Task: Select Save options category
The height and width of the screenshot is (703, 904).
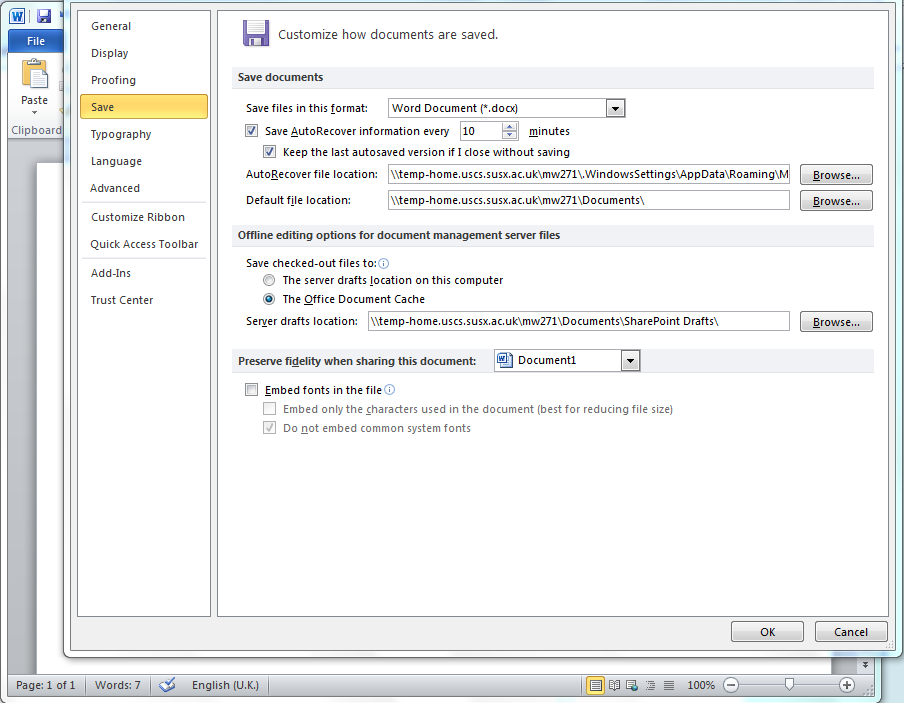Action: (x=144, y=107)
